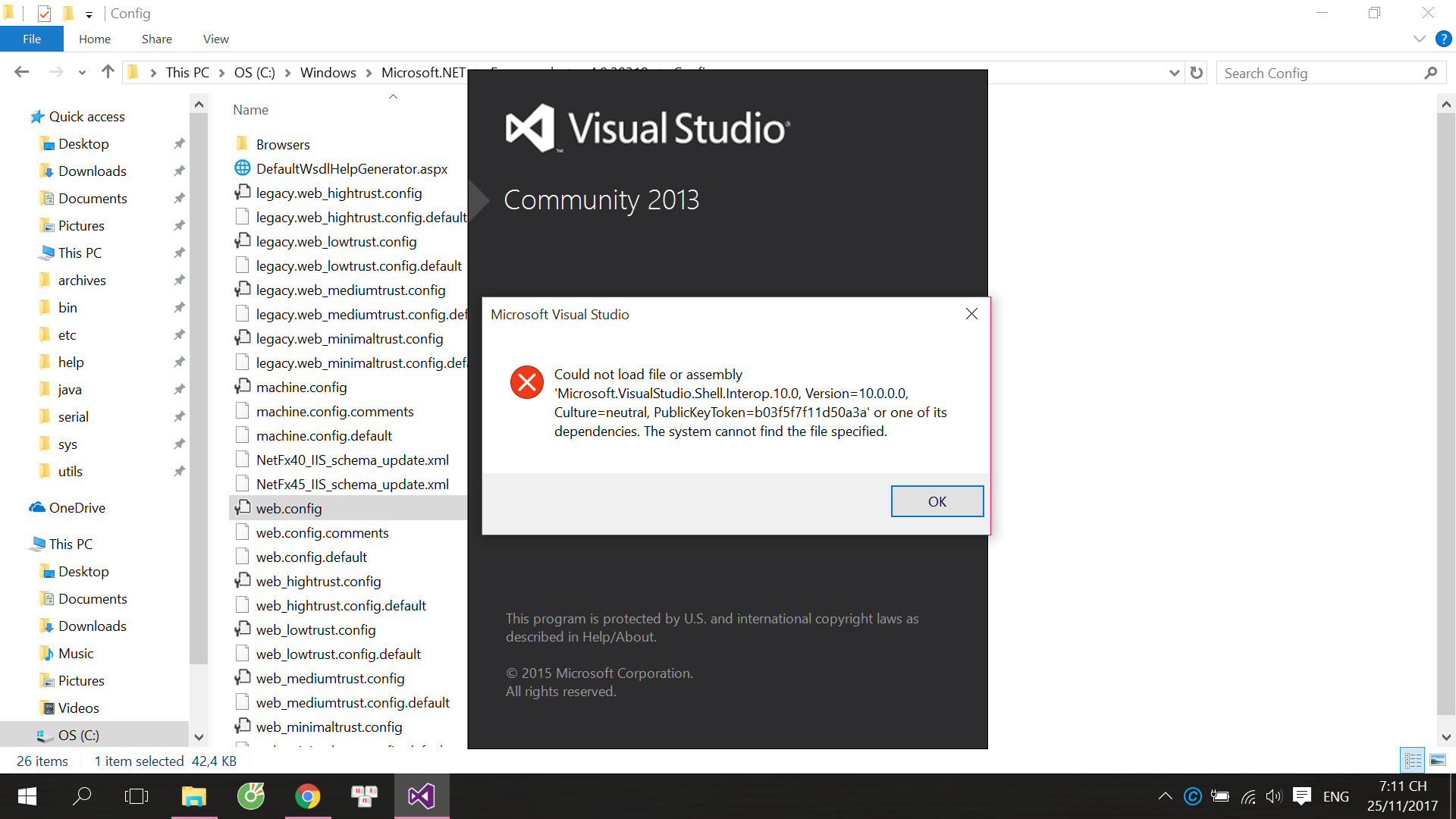Select Music under This PC
This screenshot has width=1456, height=819.
tap(76, 653)
